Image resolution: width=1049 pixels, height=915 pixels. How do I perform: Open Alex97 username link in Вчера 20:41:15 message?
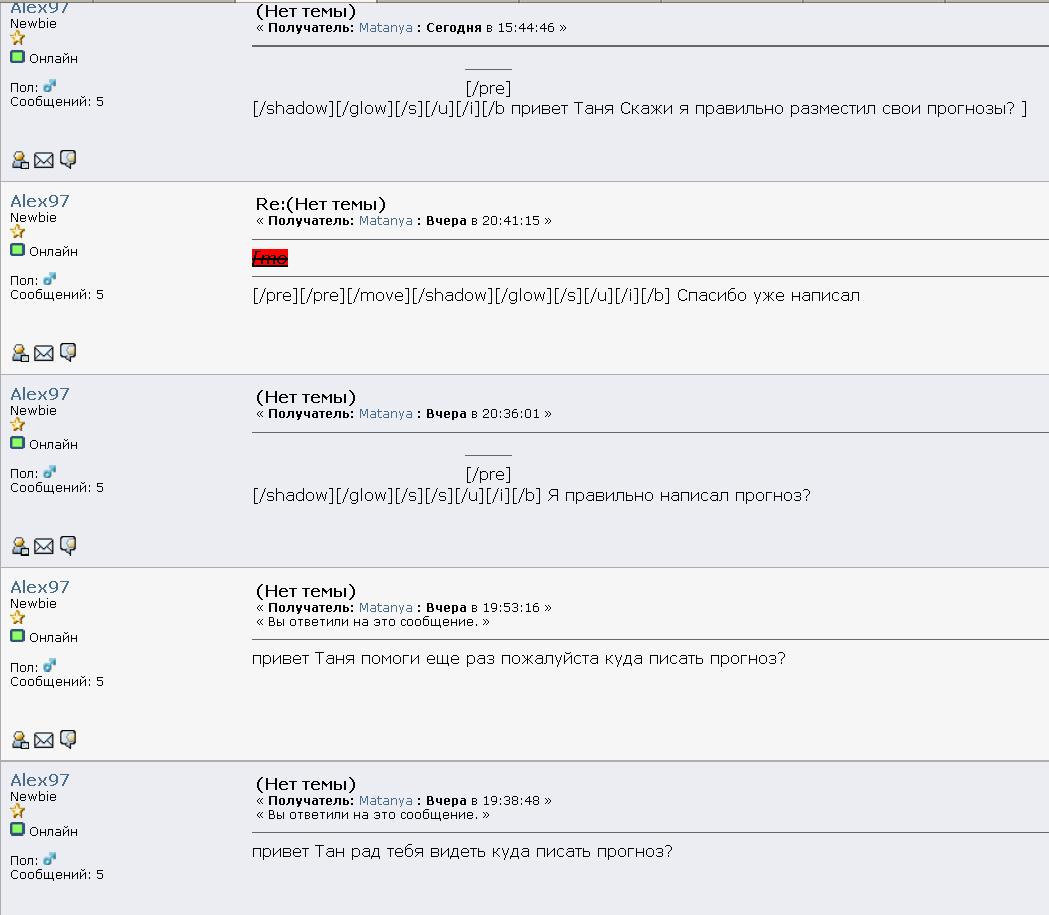(x=40, y=201)
